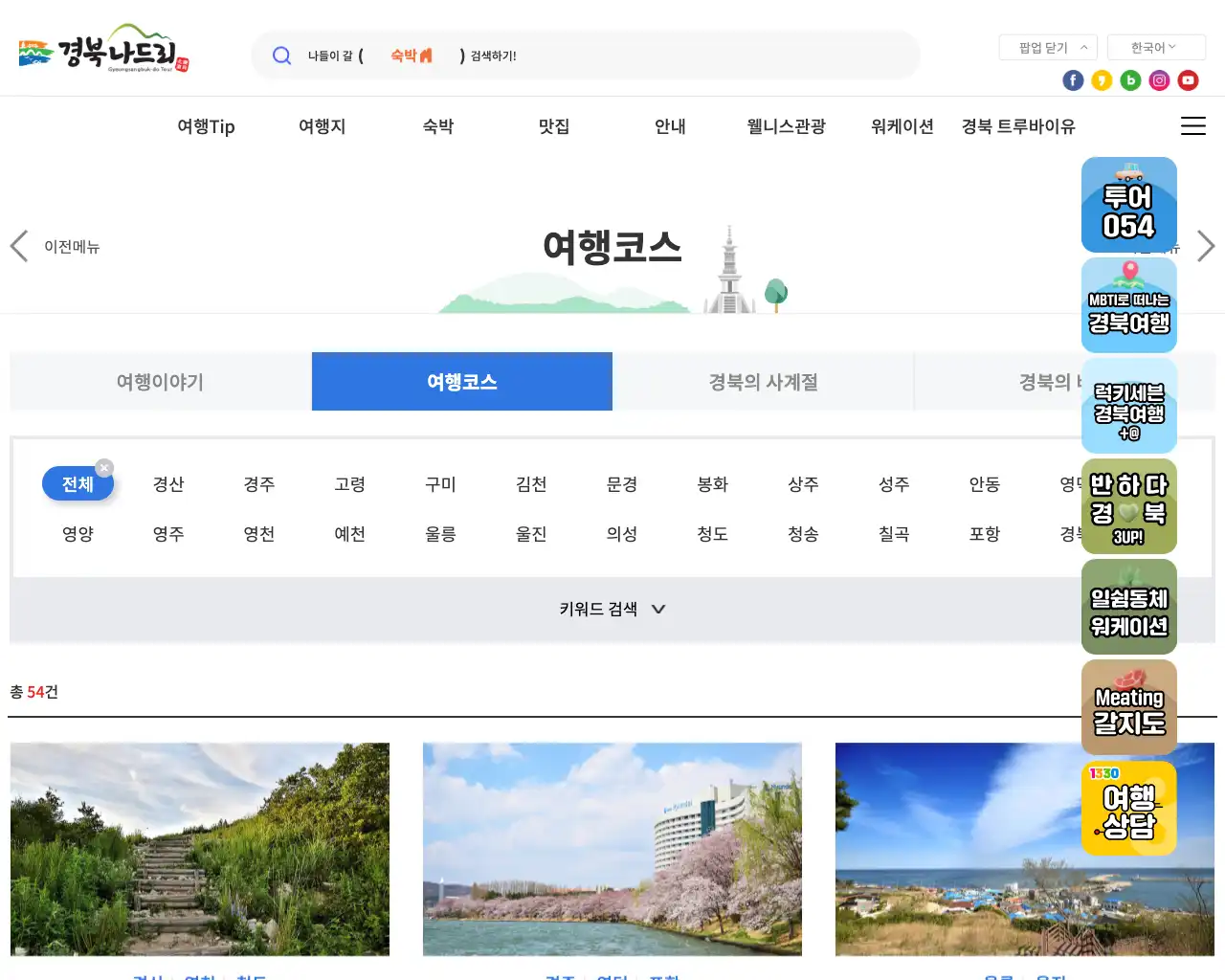Open the cherry blossom hotel course thumbnail

point(612,849)
